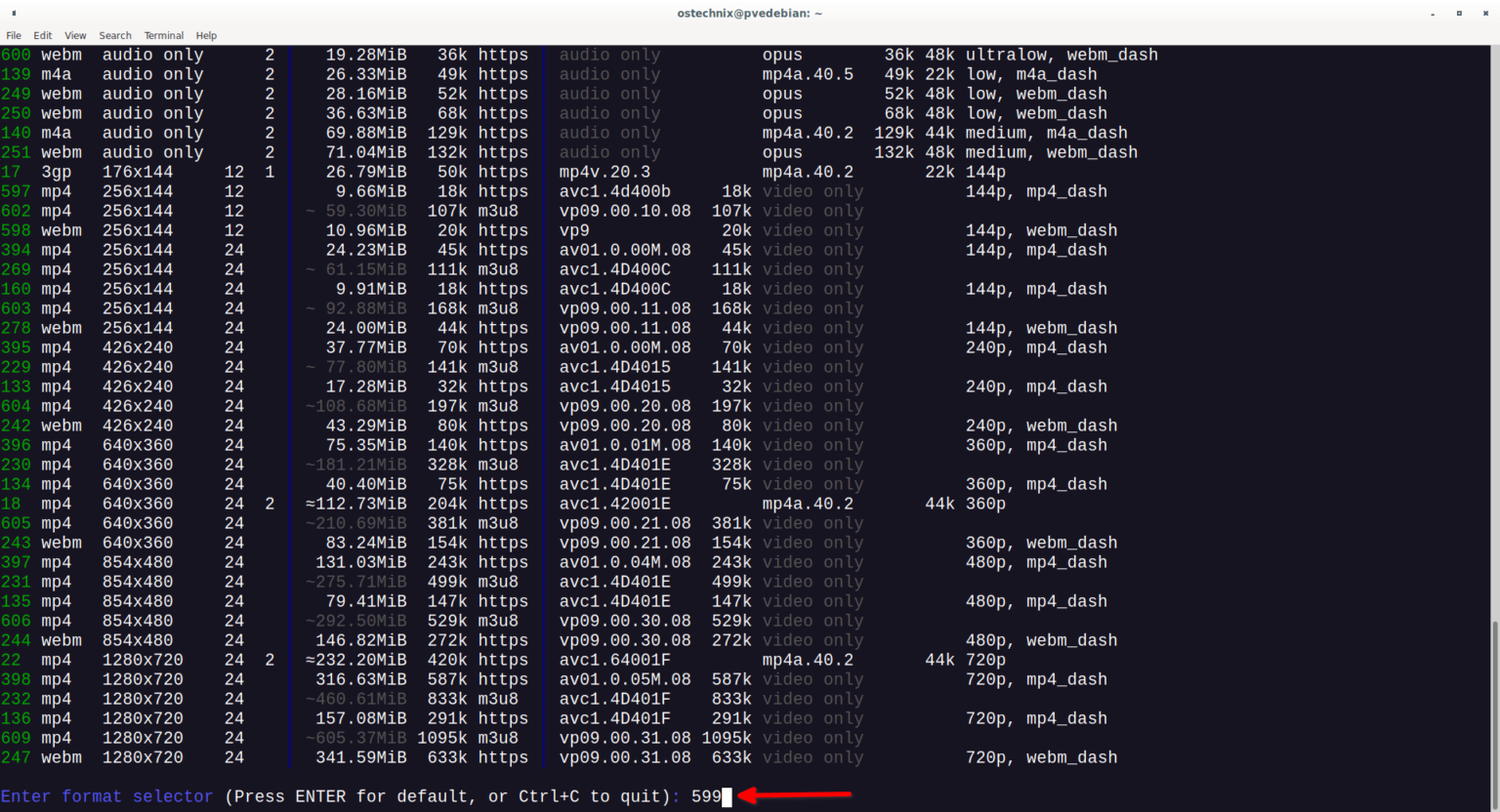Open the Terminal menu

(163, 35)
